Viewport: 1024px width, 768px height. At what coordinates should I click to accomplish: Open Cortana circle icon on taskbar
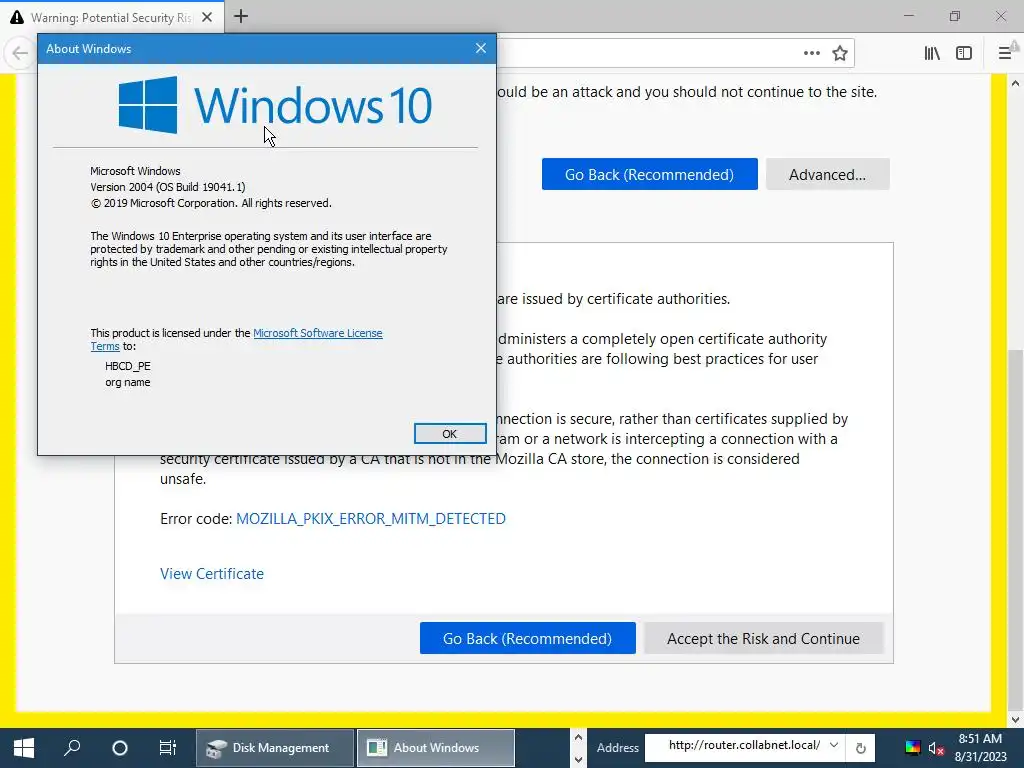(120, 748)
